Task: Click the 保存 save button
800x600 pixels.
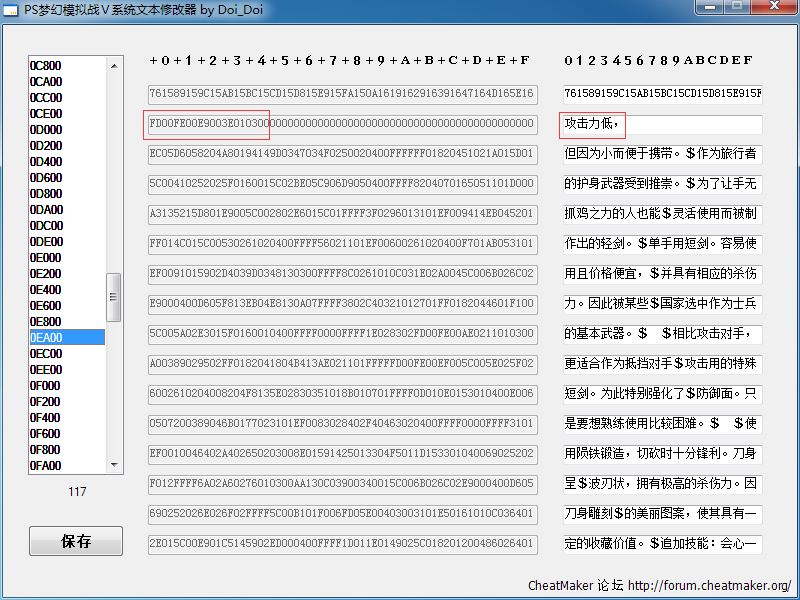Action: click(x=76, y=541)
